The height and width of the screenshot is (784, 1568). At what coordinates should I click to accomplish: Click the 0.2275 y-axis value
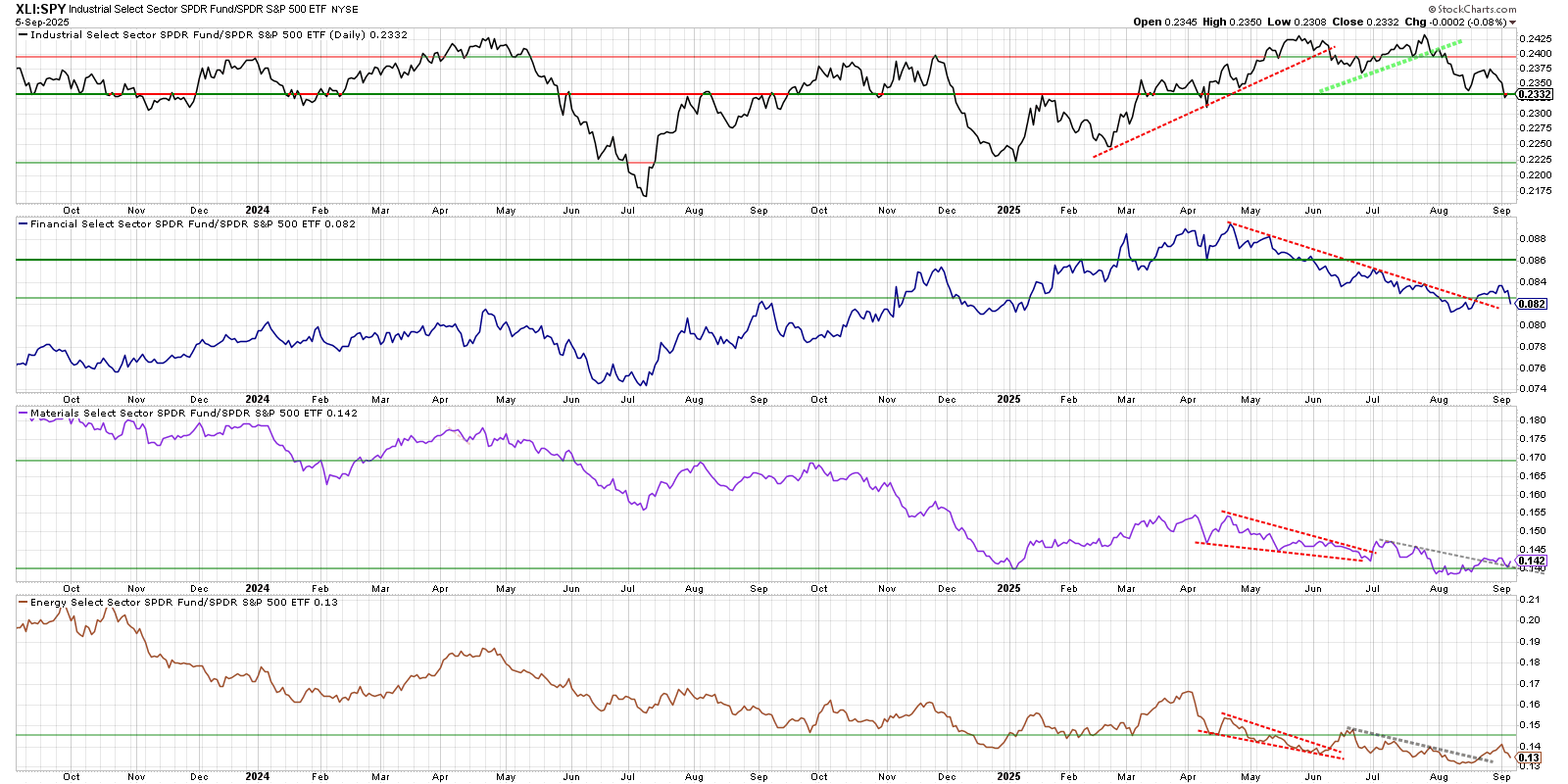[x=1535, y=128]
